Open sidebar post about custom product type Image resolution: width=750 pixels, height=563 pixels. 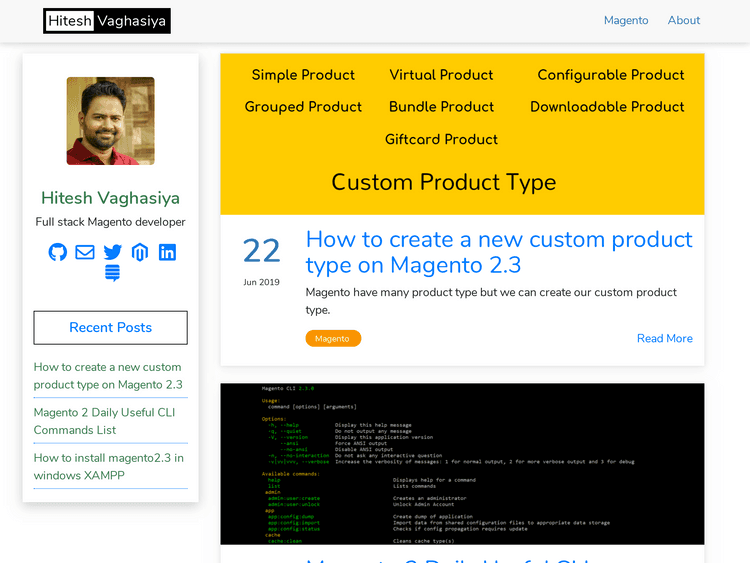(108, 376)
